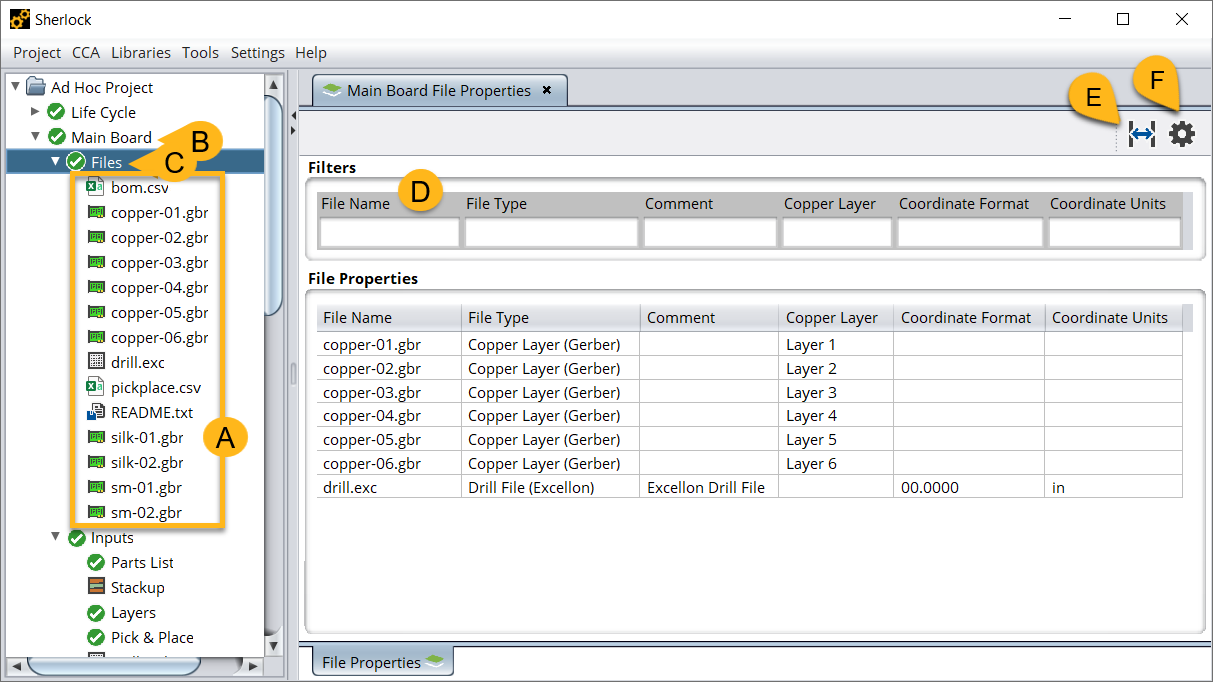
Task: Close the Main Board File Properties tab
Action: click(547, 90)
